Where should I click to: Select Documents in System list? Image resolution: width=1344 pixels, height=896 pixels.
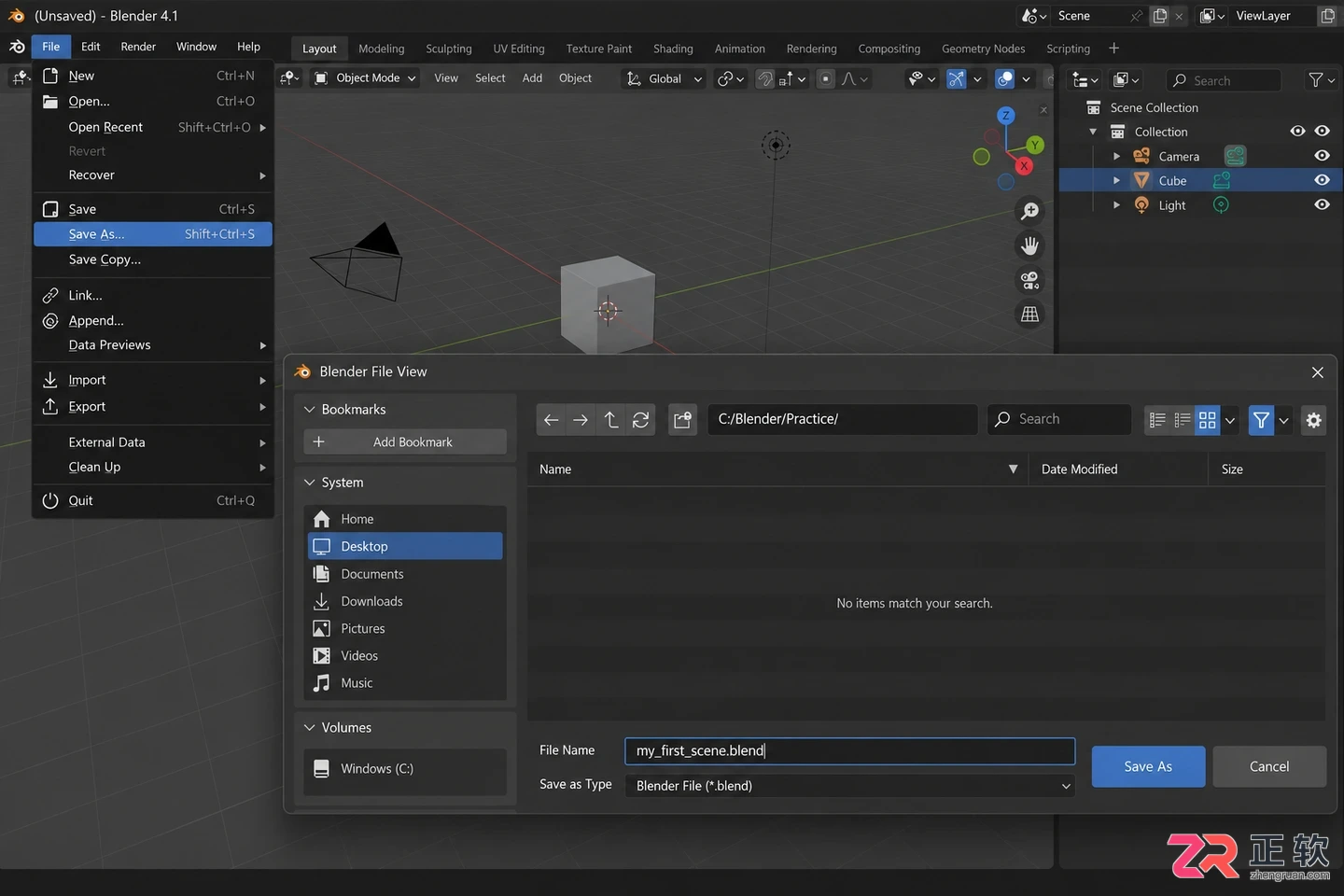405,574
